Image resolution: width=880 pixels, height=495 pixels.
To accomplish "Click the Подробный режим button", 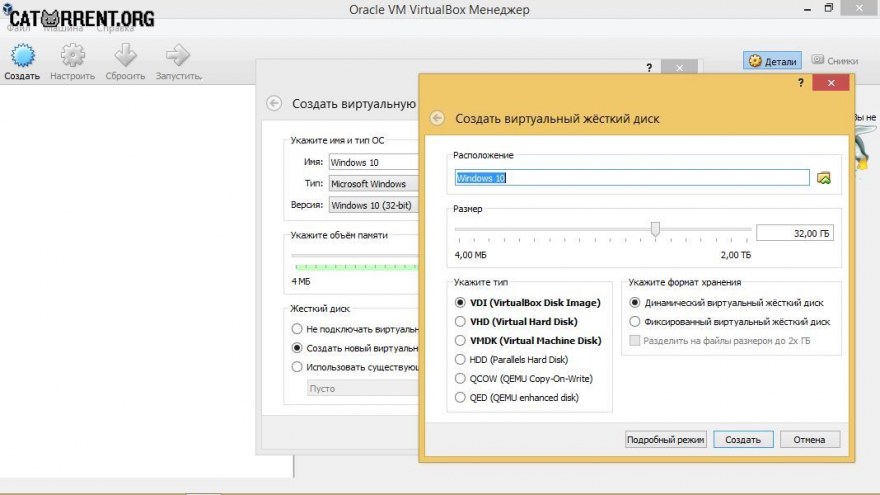I will point(666,439).
